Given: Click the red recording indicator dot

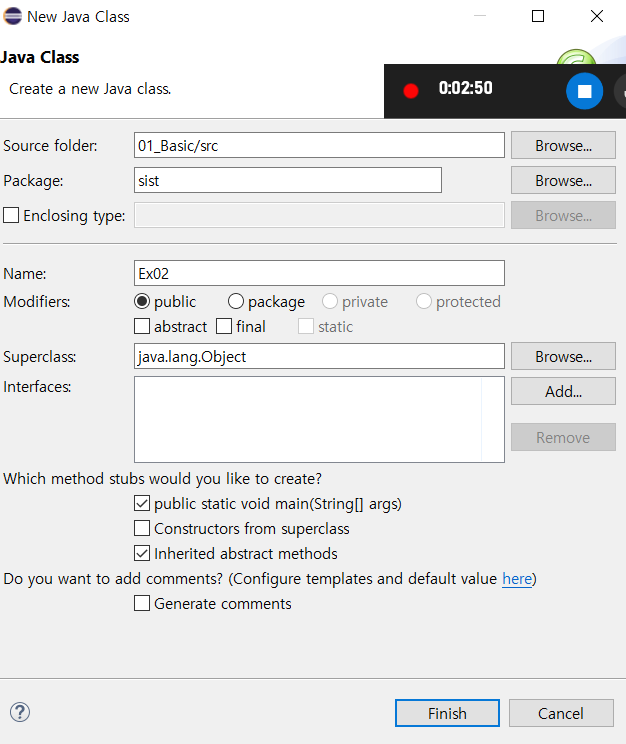Looking at the screenshot, I should (x=411, y=91).
